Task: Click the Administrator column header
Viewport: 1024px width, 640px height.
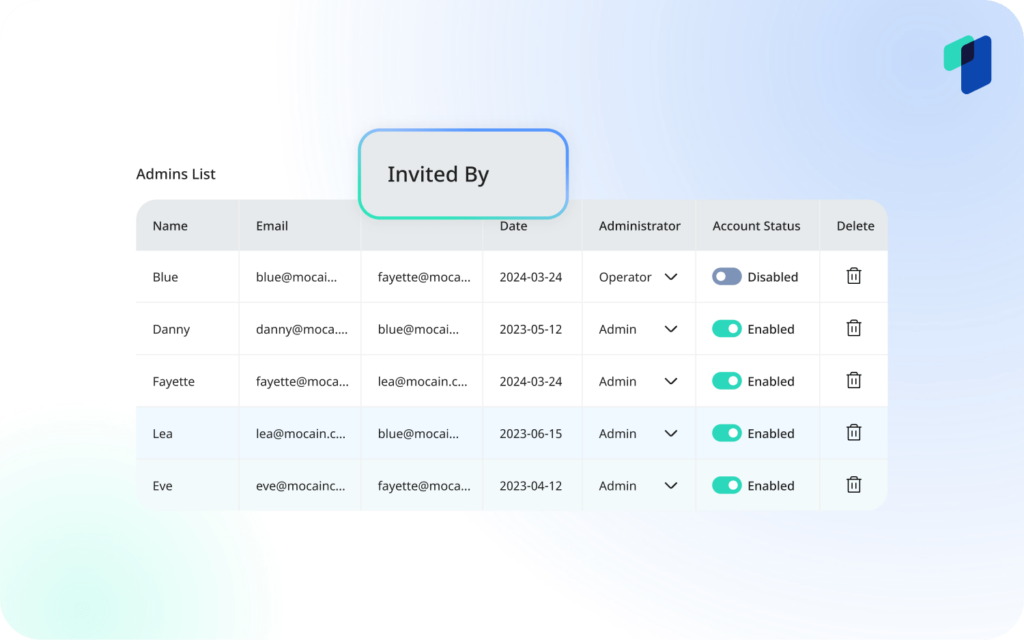Action: [639, 226]
